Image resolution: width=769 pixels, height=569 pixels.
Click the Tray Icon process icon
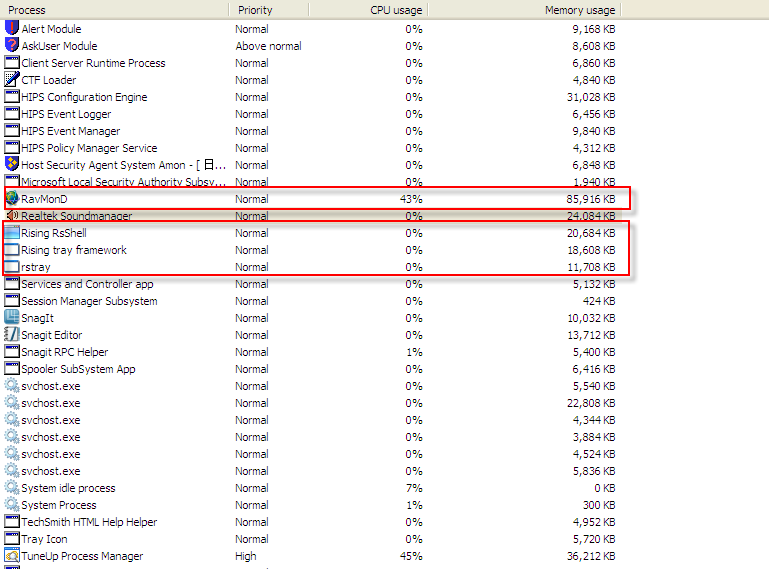tap(12, 539)
